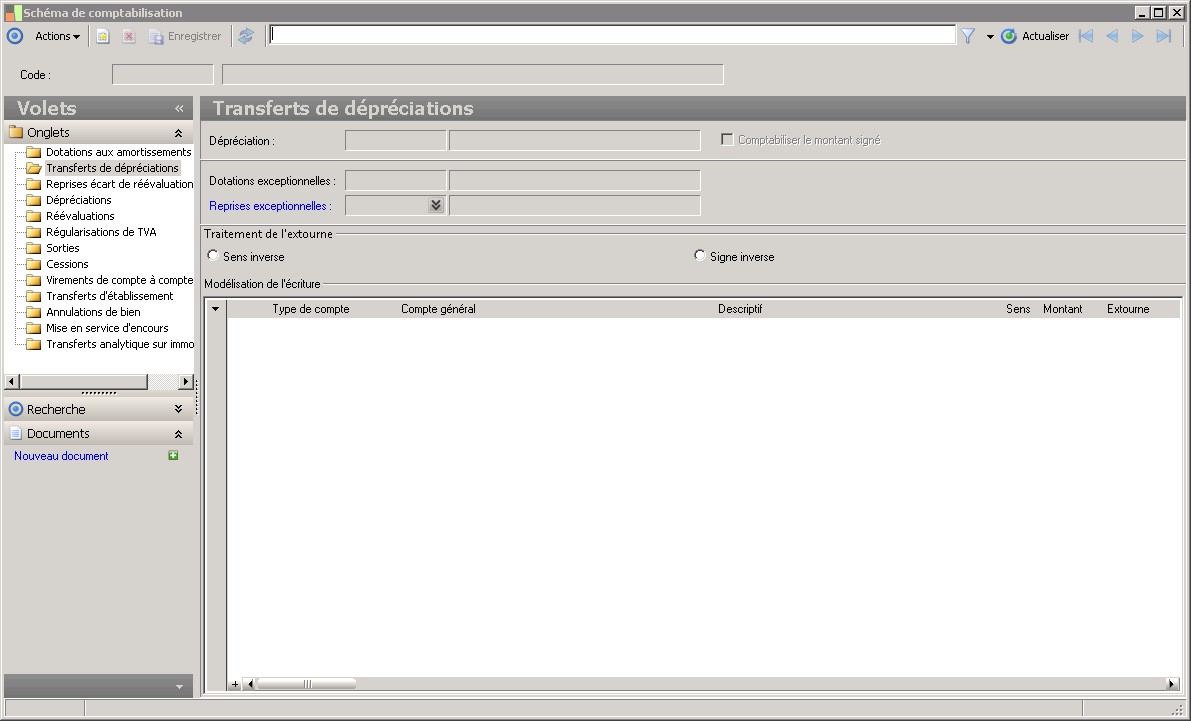Click Compte général column header
This screenshot has width=1191, height=721.
pyautogui.click(x=438, y=309)
